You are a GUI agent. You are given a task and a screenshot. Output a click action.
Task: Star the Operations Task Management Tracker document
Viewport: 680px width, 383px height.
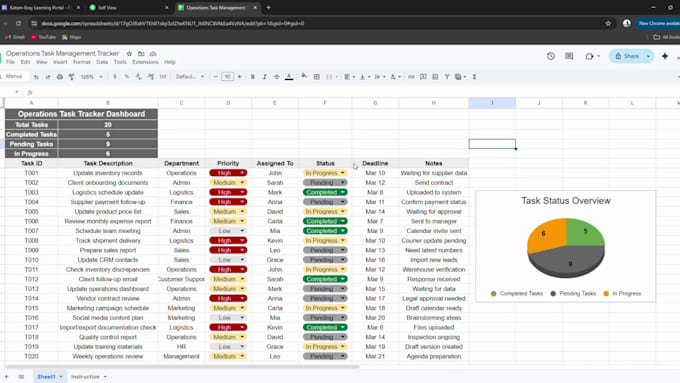tap(129, 54)
